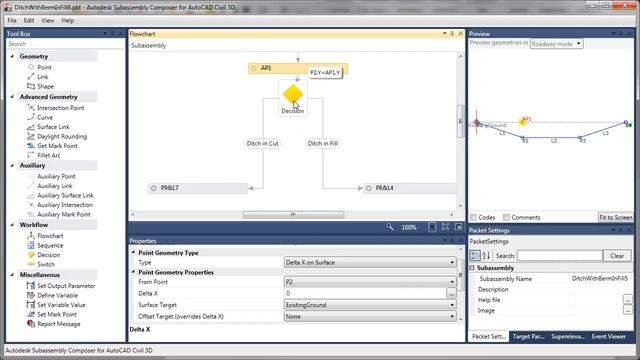The height and width of the screenshot is (360, 640).
Task: Click the zoom magnifier icon in the flowchart bar
Action: [x=390, y=227]
